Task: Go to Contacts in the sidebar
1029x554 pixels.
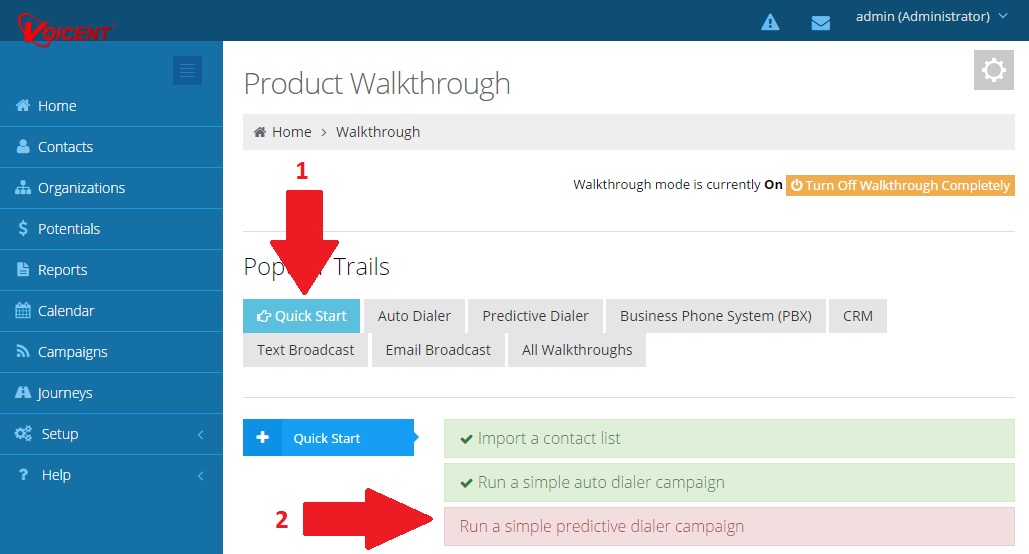Action: (65, 147)
